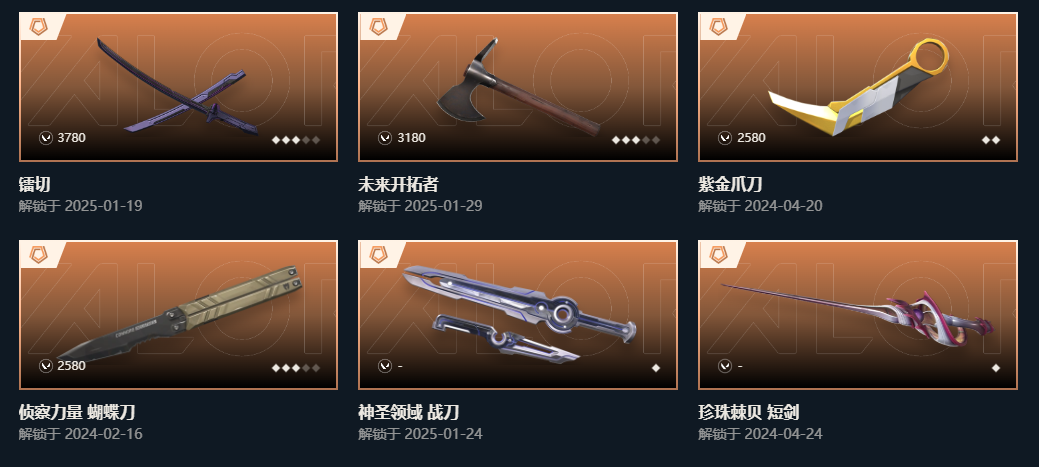This screenshot has width=1039, height=467.
Task: Click the badge icon on the 侦察力量 蝴蝶刀 card
Action: pyautogui.click(x=38, y=254)
